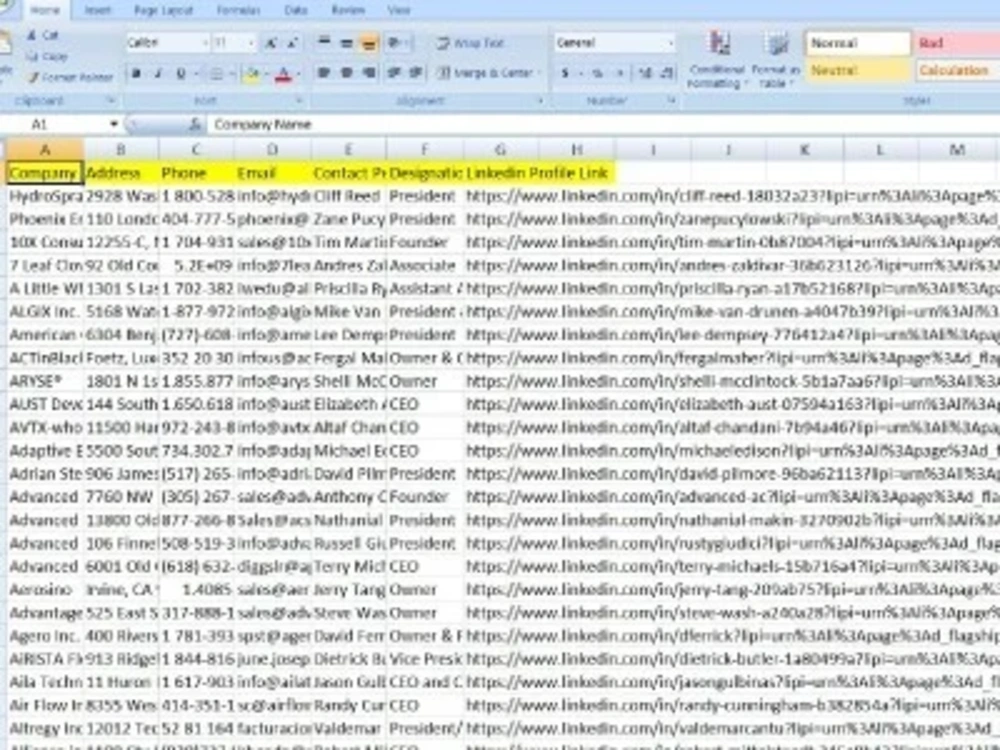Viewport: 1000px width, 750px height.
Task: Expand Merge & Center options arrow
Action: coord(540,73)
